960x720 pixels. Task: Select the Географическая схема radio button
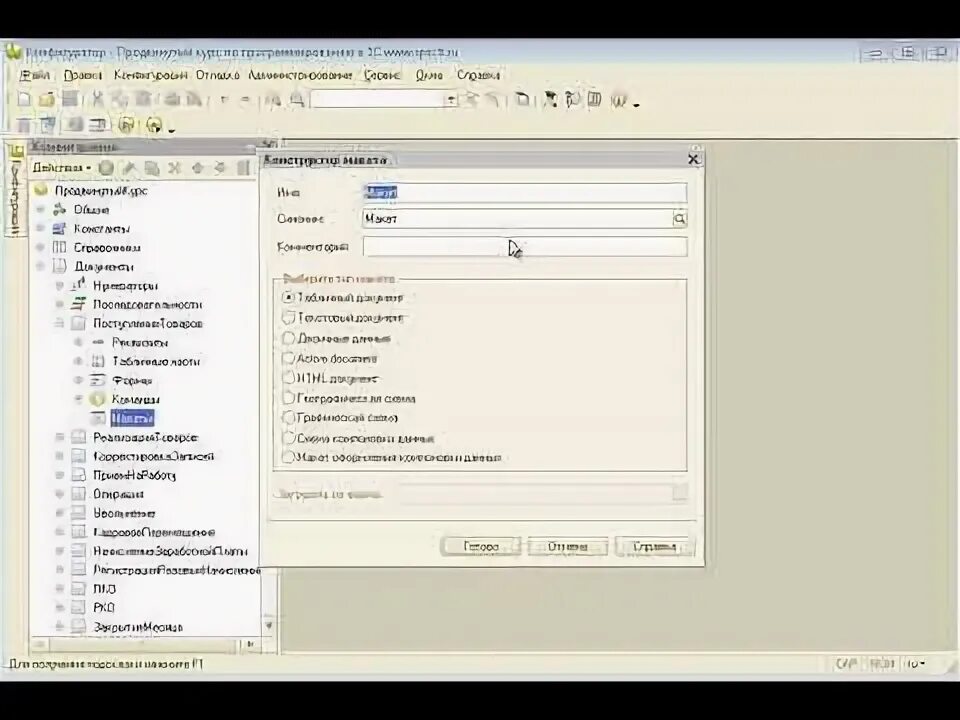coord(288,399)
